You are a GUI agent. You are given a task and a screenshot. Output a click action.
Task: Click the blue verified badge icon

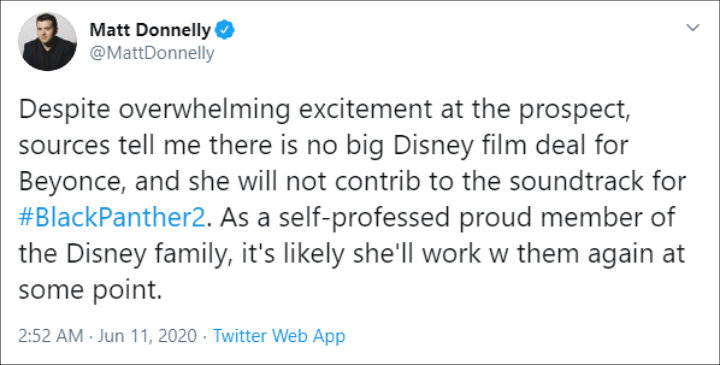pos(225,30)
